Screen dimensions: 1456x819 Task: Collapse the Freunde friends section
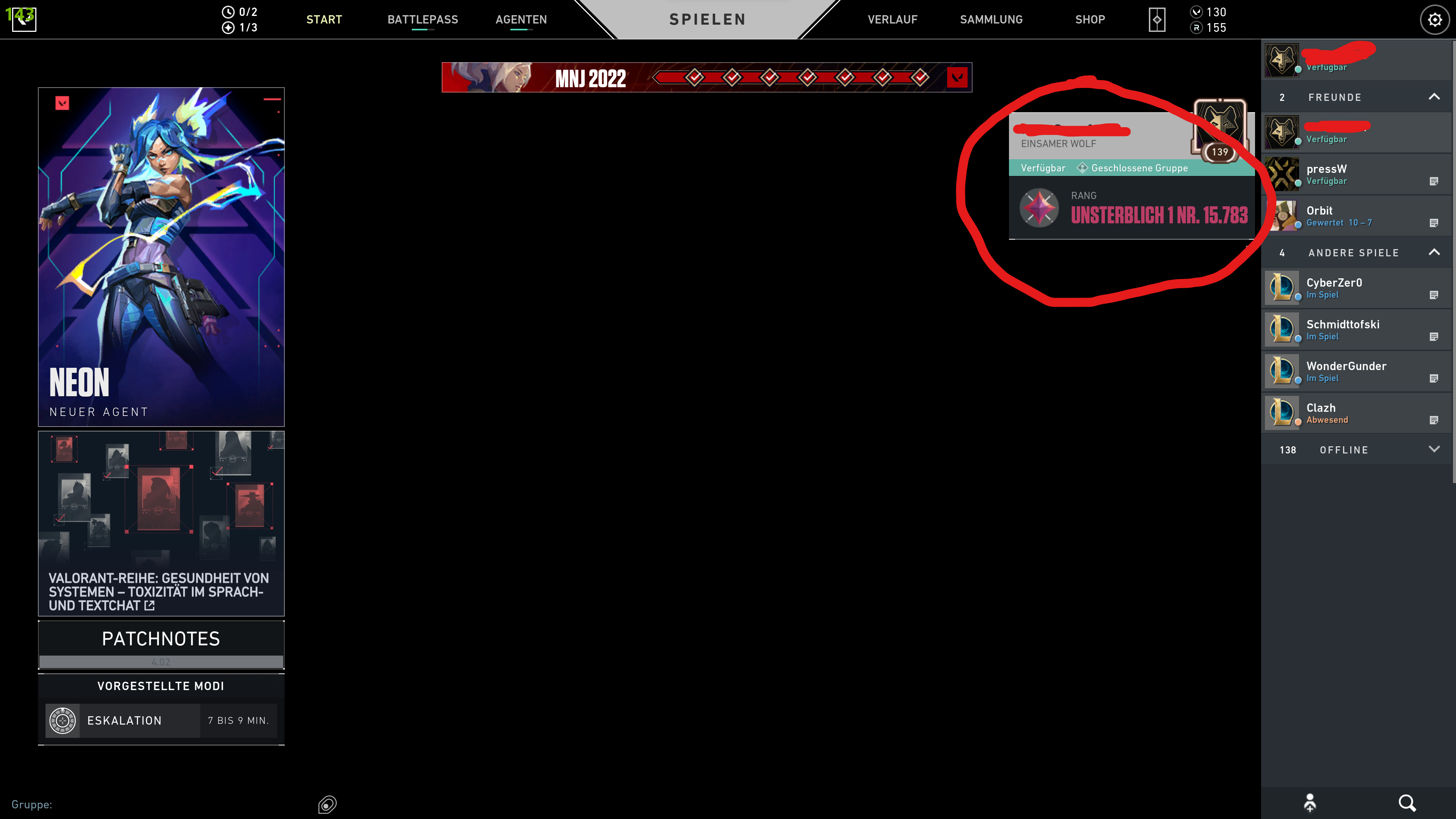coord(1434,97)
